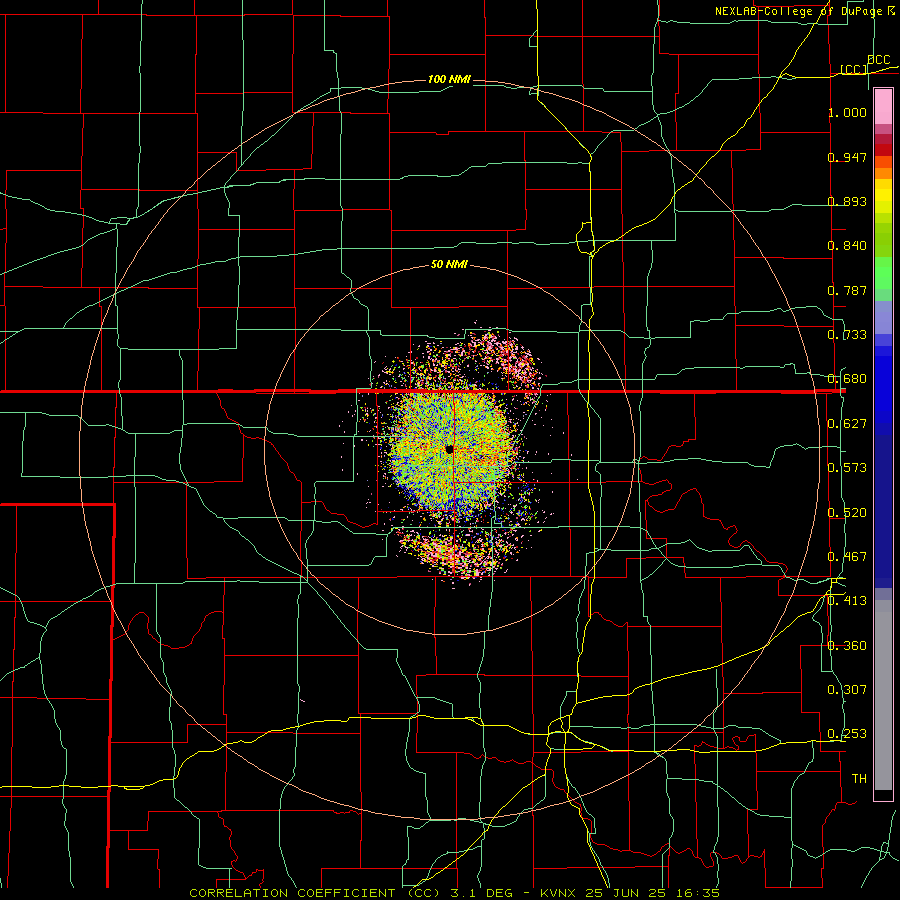Click the [CC] product label near the scale
The height and width of the screenshot is (900, 900).
tap(854, 69)
